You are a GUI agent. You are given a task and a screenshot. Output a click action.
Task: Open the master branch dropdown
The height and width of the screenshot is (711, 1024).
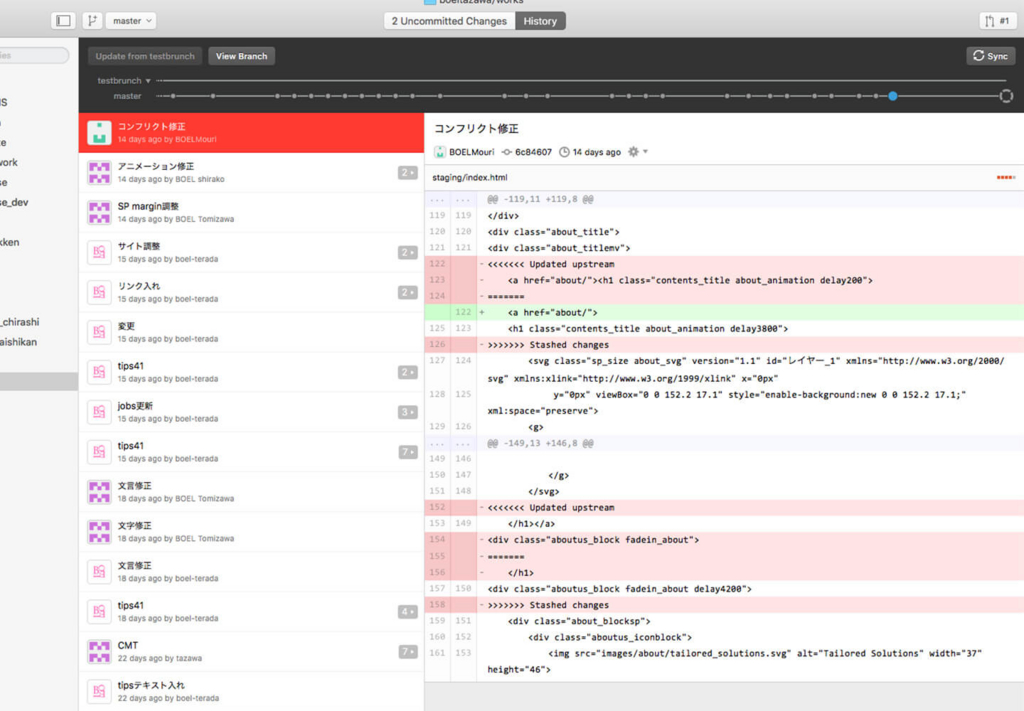pos(131,21)
